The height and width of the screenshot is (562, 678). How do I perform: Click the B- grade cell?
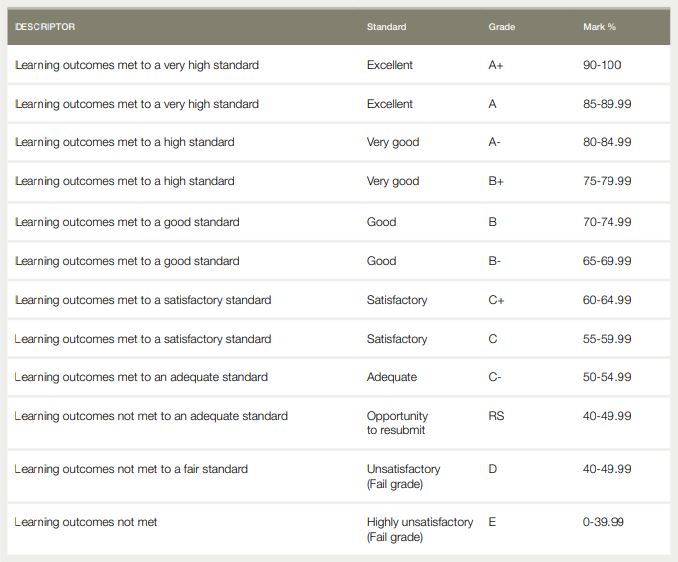coord(494,261)
